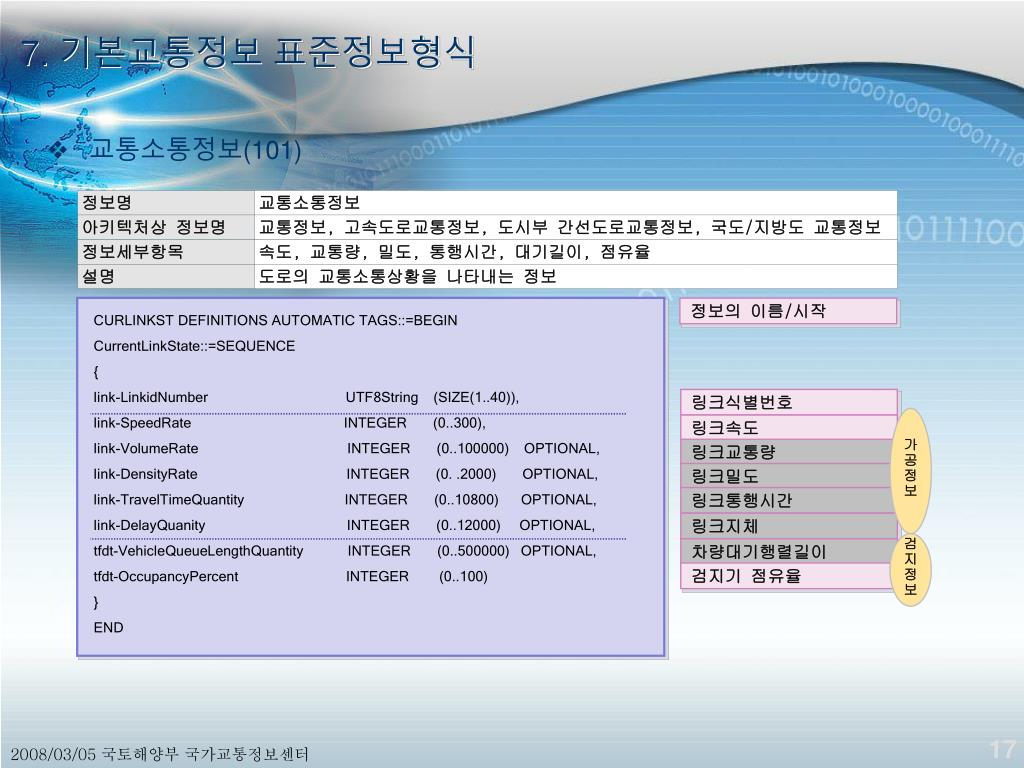Click the '(0..10800)' range value
Image resolution: width=1024 pixels, height=768 pixels.
pos(466,500)
